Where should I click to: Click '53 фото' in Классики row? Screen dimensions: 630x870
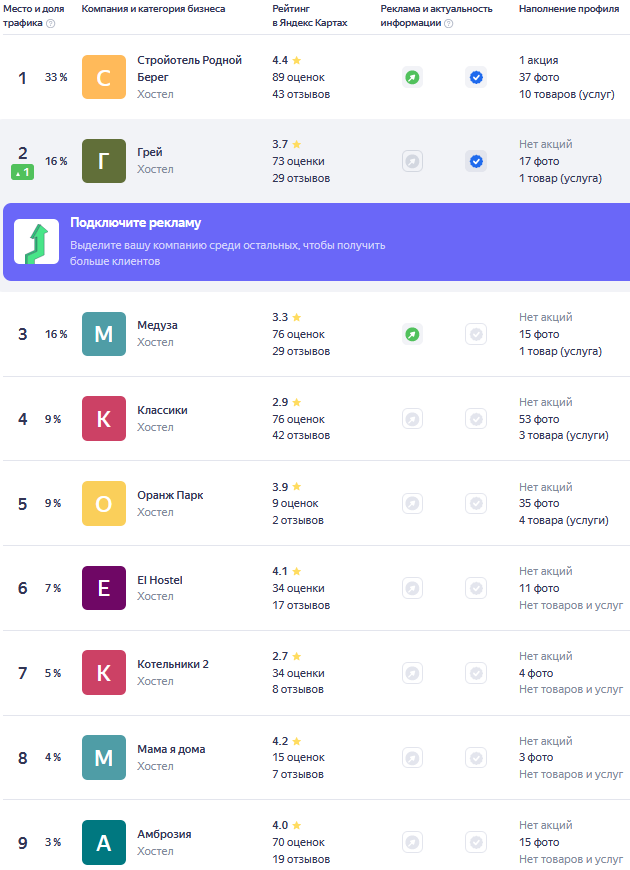pyautogui.click(x=539, y=419)
